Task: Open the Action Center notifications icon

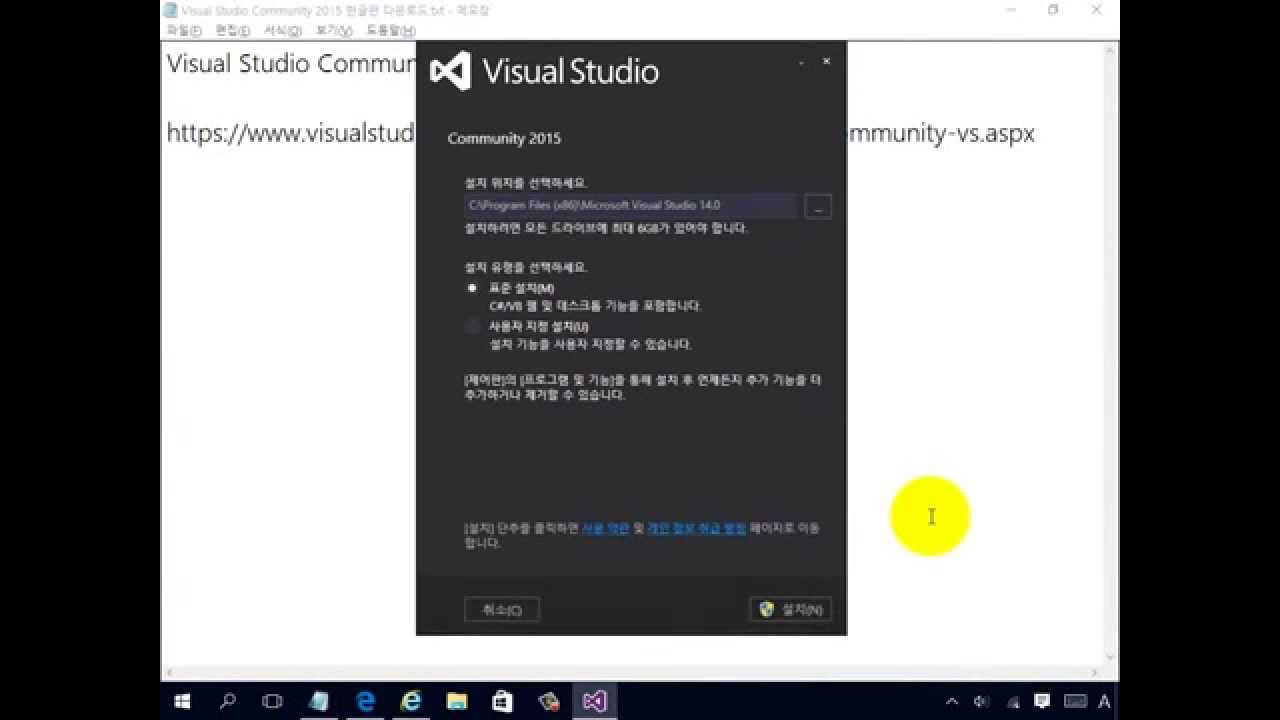Action: 1042,701
